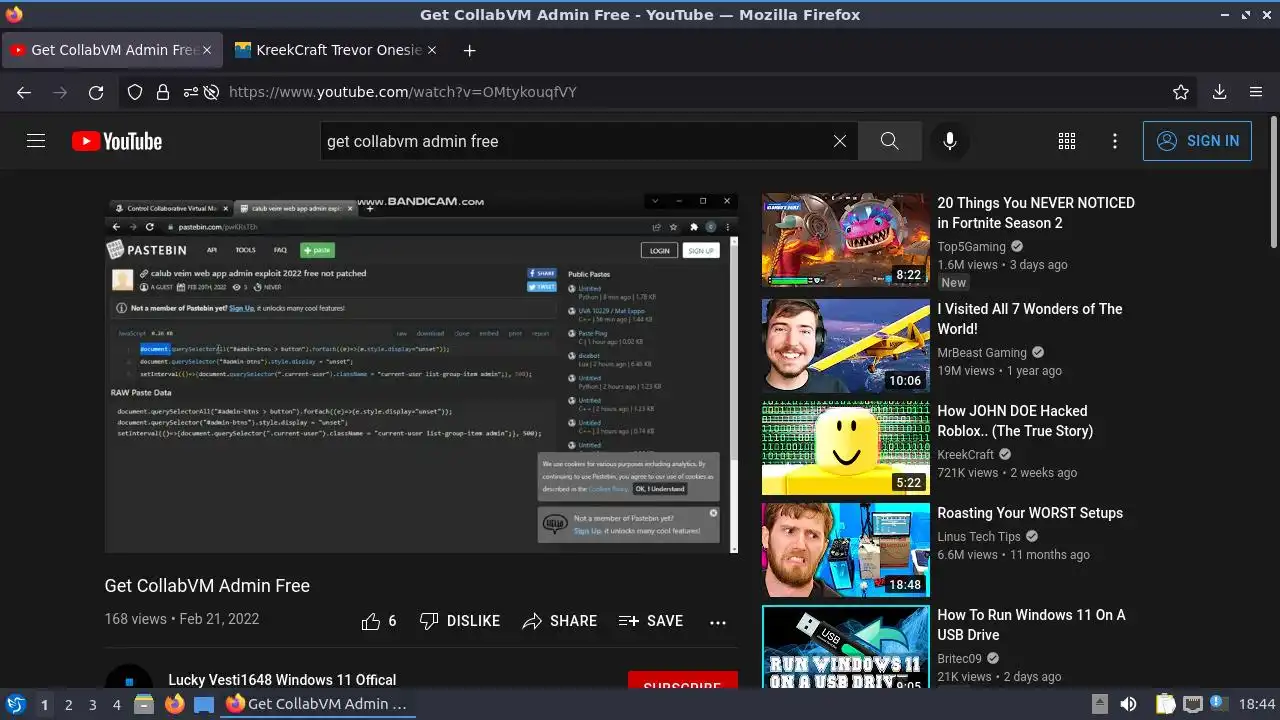Viewport: 1280px width, 720px height.
Task: Click title "How To Run Windows 11 On A USB Drive"
Action: click(x=1031, y=625)
